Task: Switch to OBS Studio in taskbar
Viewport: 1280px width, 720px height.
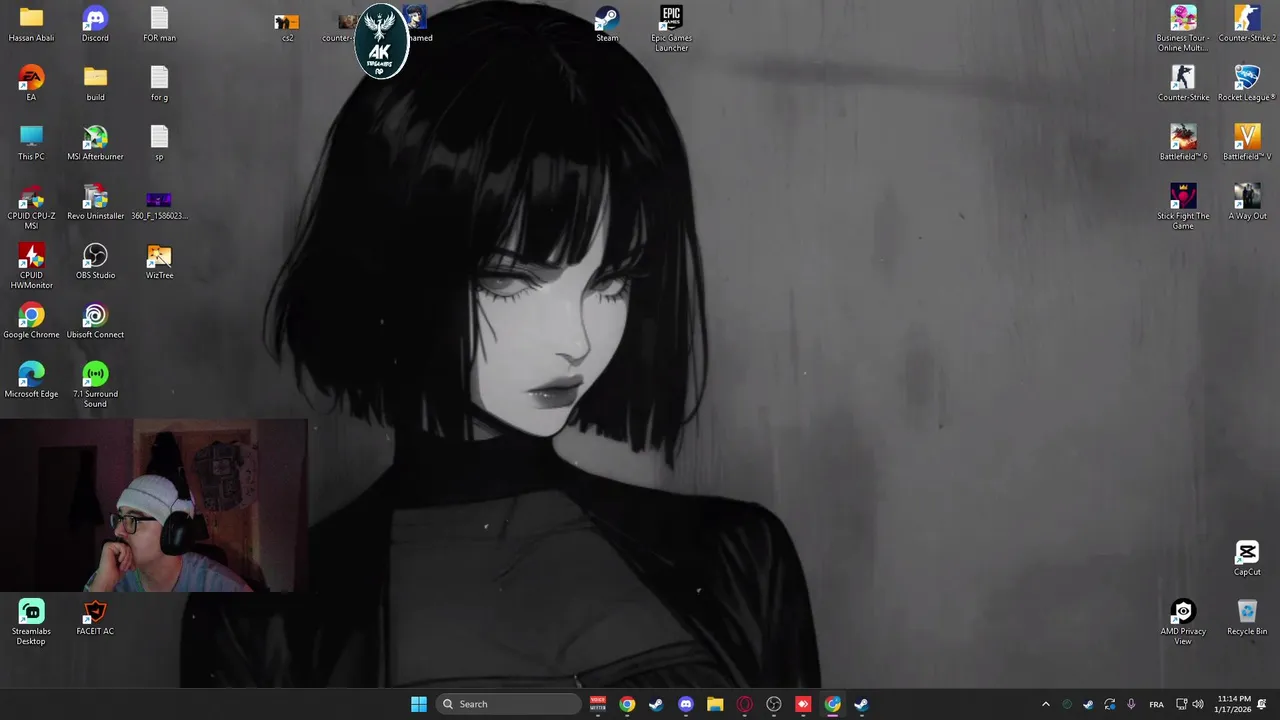Action: click(x=774, y=704)
